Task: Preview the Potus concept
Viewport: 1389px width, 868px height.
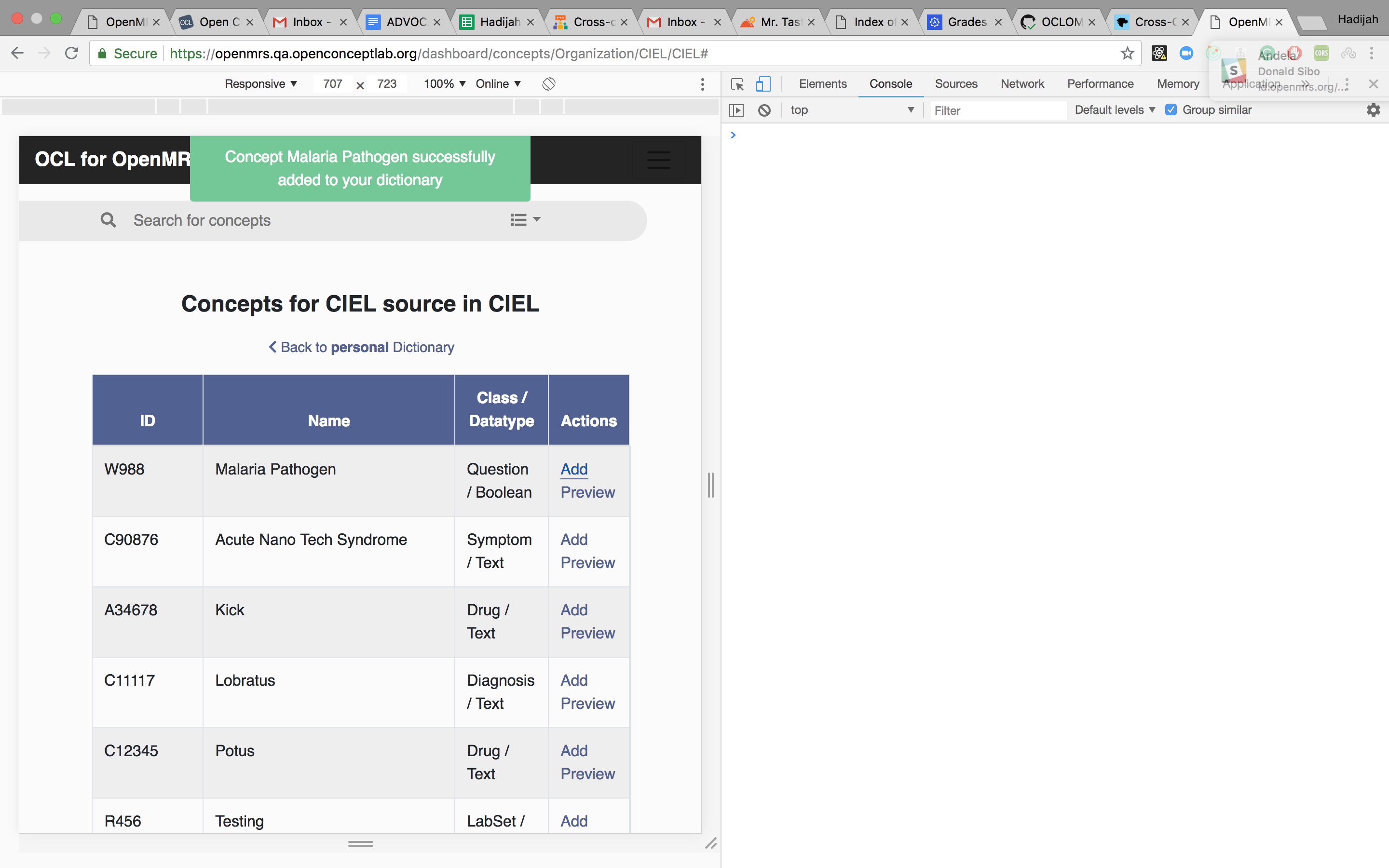Action: coord(588,773)
